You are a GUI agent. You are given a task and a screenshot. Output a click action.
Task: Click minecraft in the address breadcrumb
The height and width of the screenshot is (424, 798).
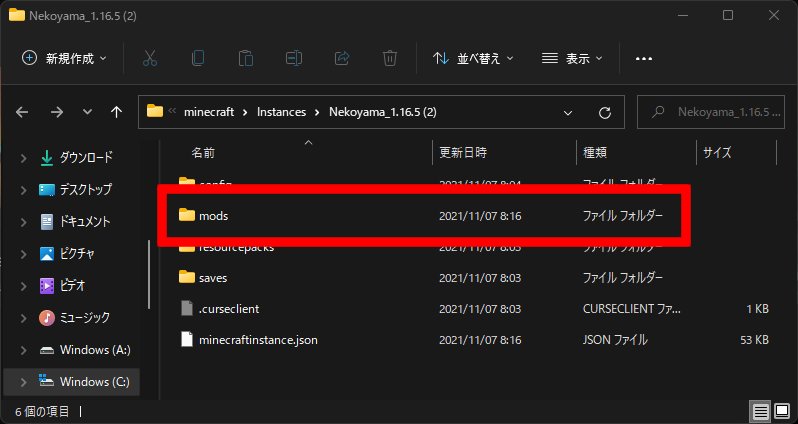209,112
